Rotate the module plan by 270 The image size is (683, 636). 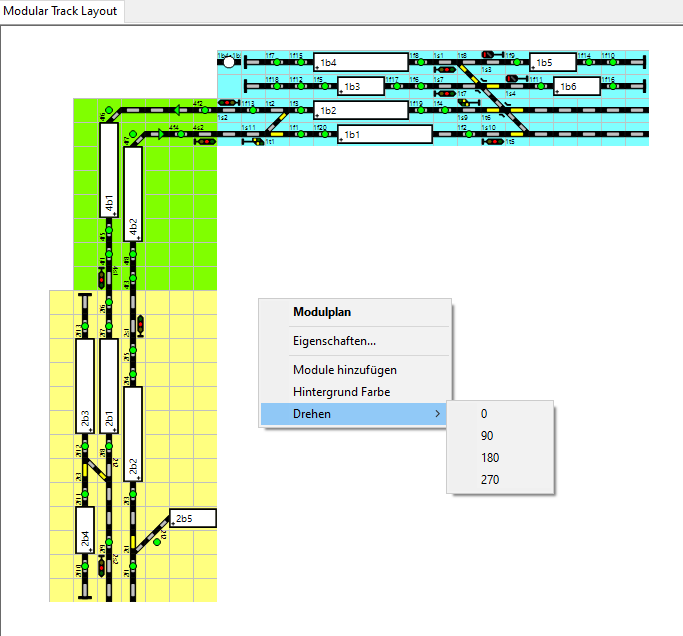click(x=489, y=480)
